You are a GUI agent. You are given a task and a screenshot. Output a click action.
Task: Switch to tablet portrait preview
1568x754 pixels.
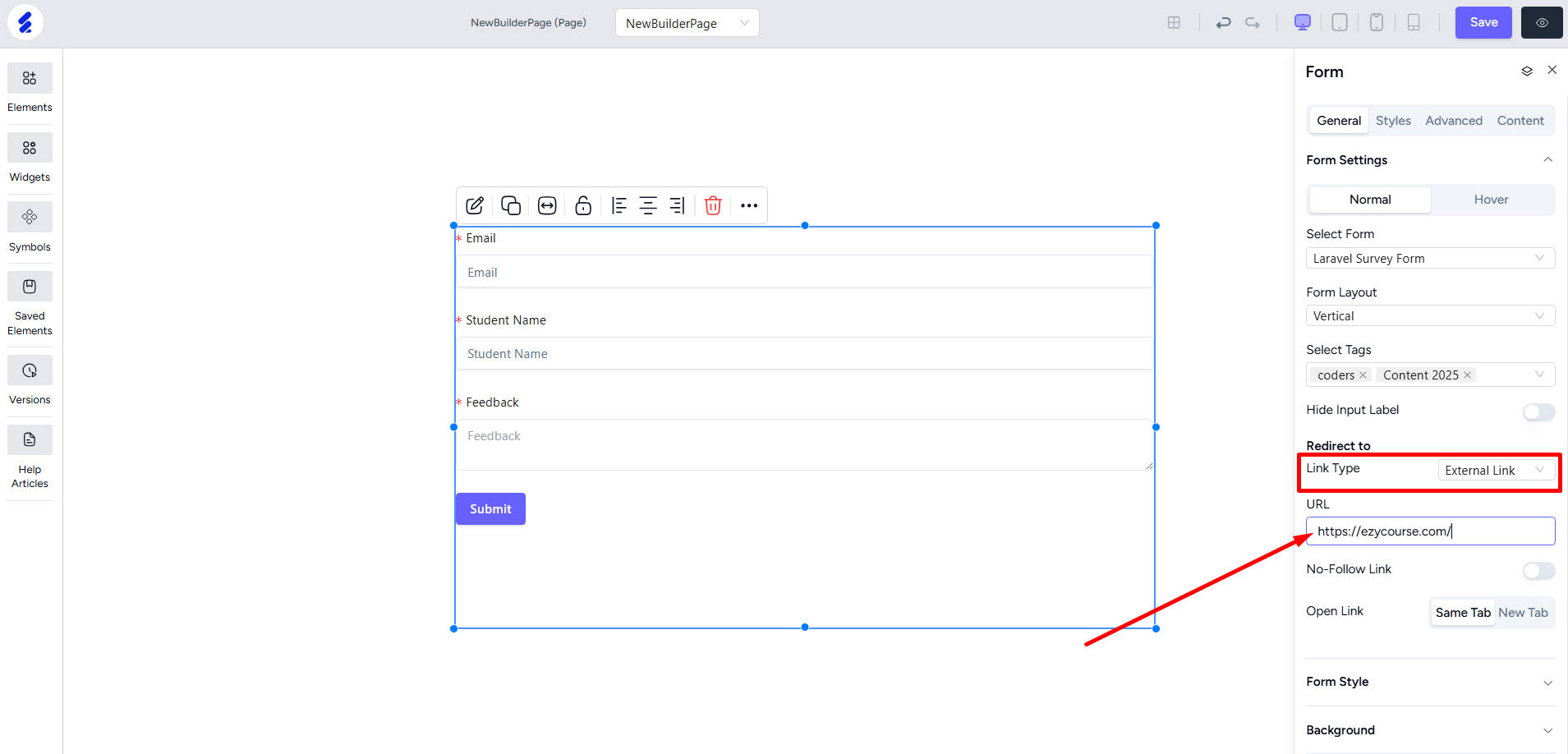(1377, 23)
